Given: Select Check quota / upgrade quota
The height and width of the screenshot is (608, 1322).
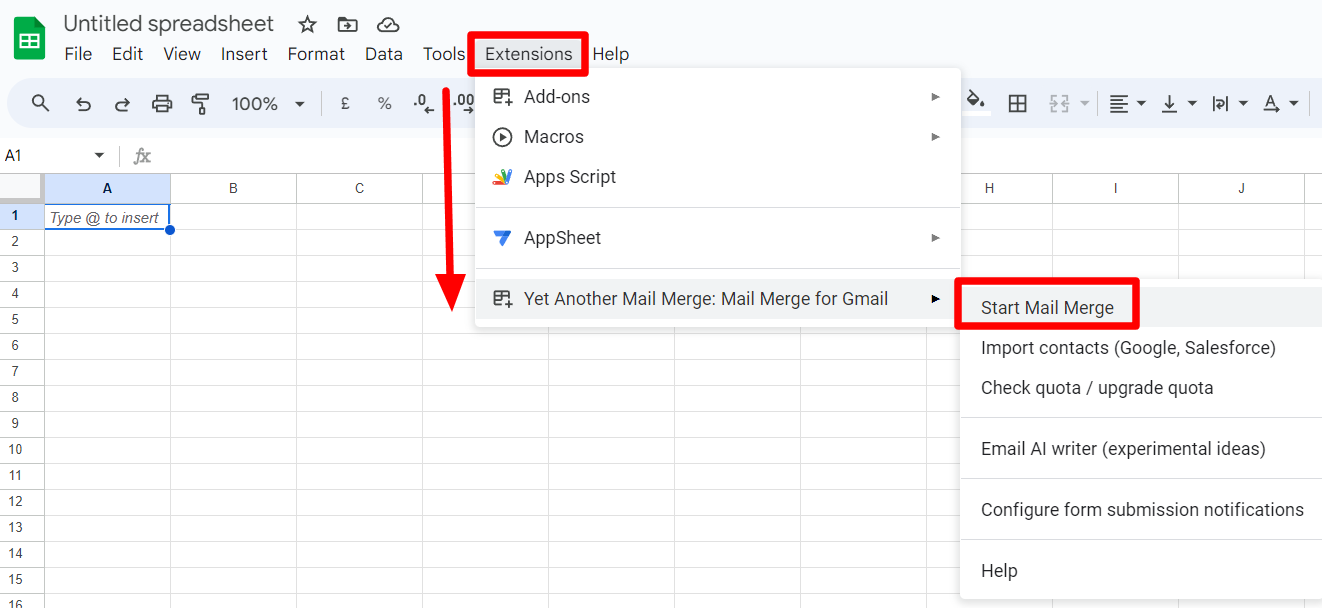Looking at the screenshot, I should [1141, 388].
